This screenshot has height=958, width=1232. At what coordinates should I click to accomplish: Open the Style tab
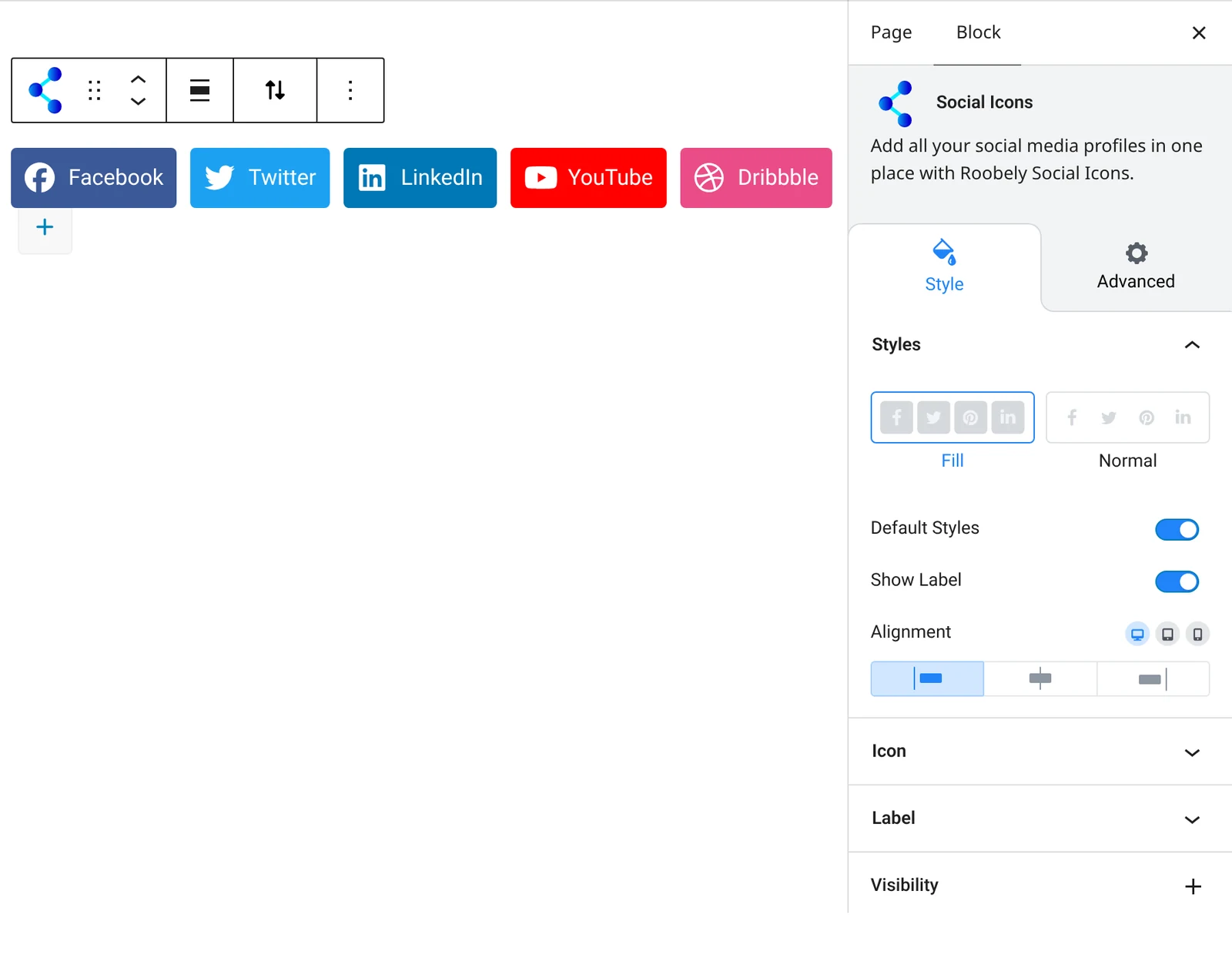pyautogui.click(x=944, y=267)
